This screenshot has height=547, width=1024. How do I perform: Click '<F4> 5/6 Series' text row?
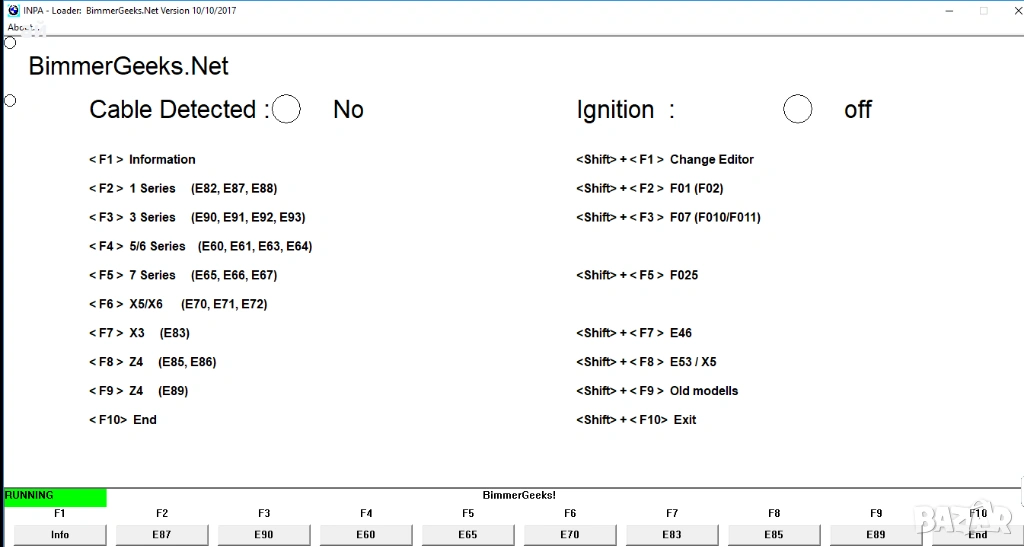200,246
